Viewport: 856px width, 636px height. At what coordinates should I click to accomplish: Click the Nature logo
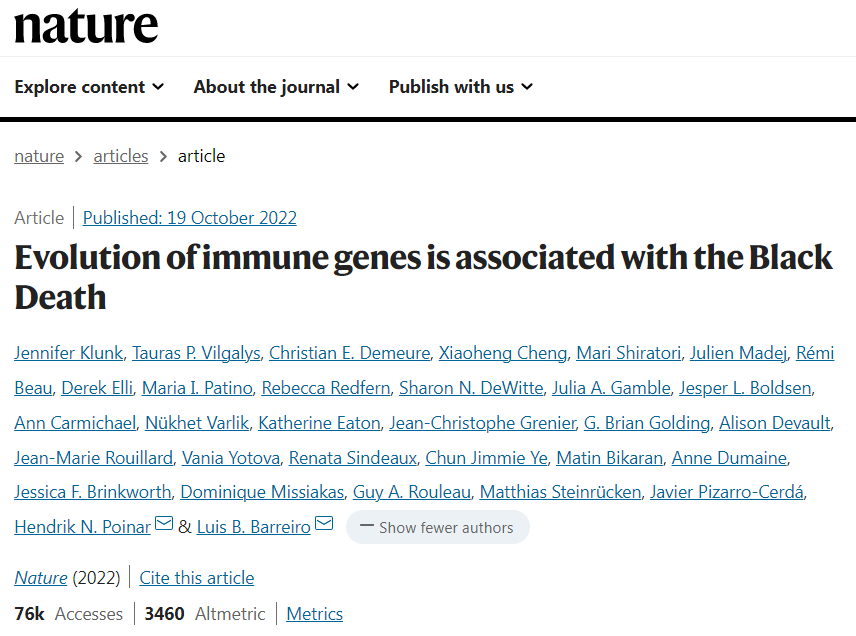(x=86, y=26)
